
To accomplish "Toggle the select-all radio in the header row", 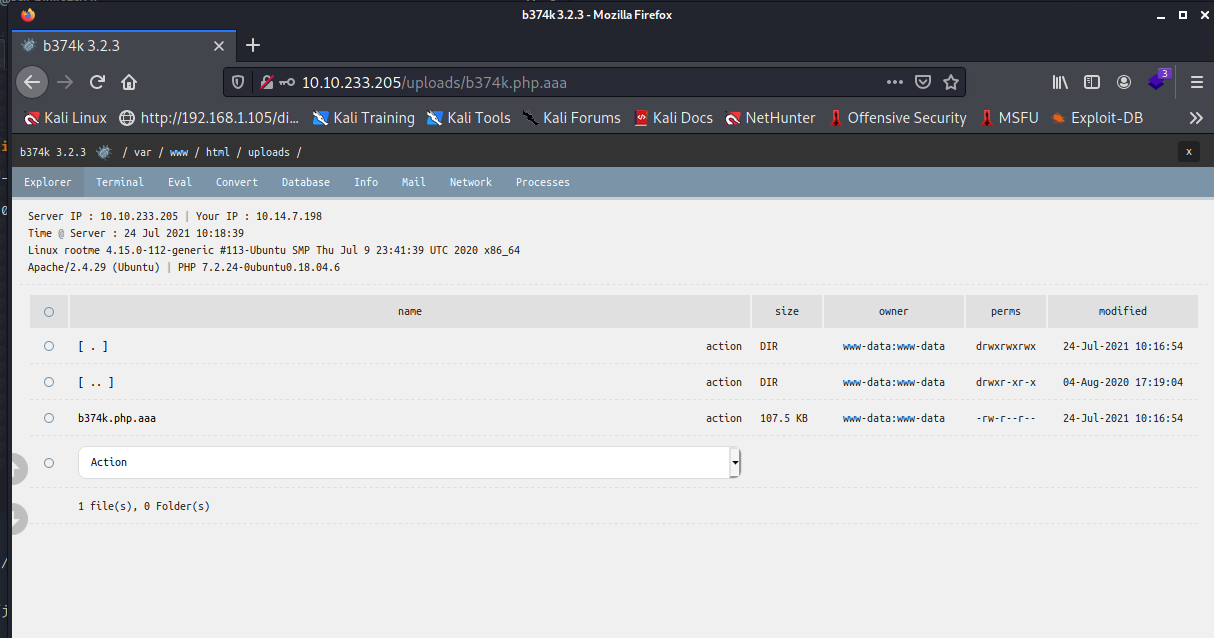I will (x=49, y=311).
